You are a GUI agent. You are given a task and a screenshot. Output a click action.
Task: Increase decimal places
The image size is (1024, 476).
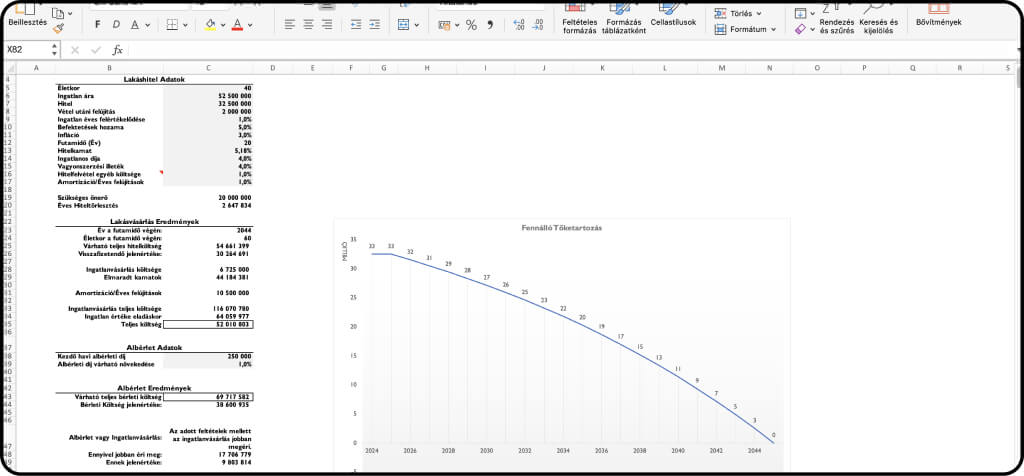(519, 24)
